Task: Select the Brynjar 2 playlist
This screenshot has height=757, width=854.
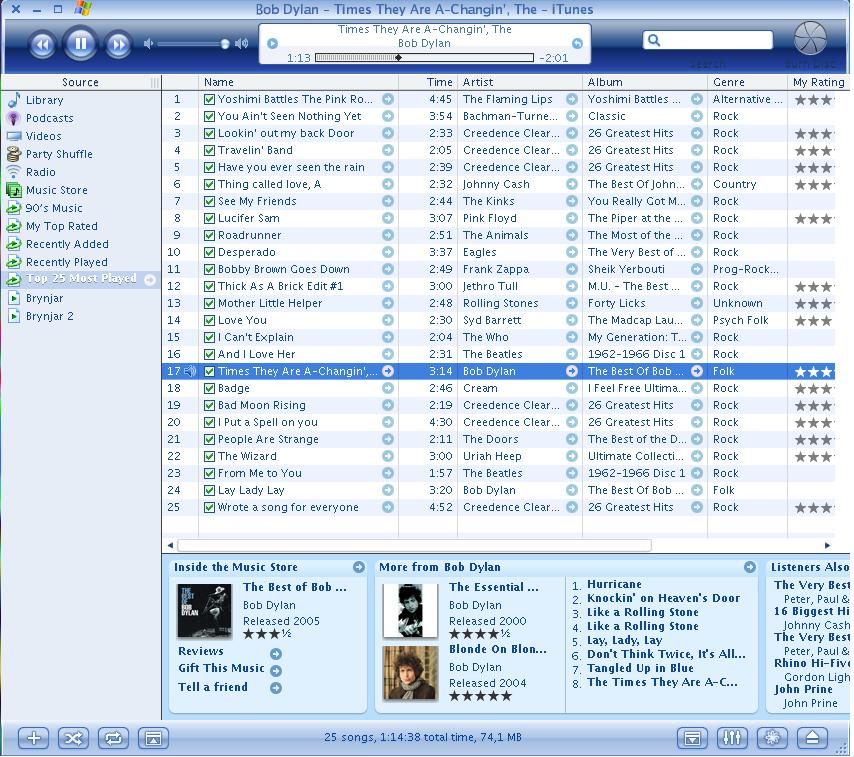Action: tap(50, 316)
